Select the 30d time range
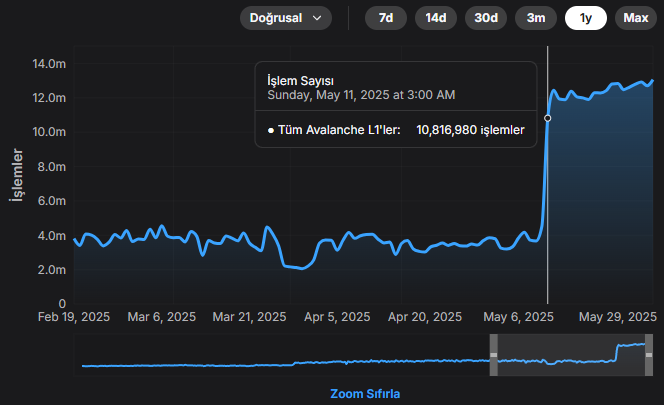This screenshot has height=405, width=664. click(486, 18)
